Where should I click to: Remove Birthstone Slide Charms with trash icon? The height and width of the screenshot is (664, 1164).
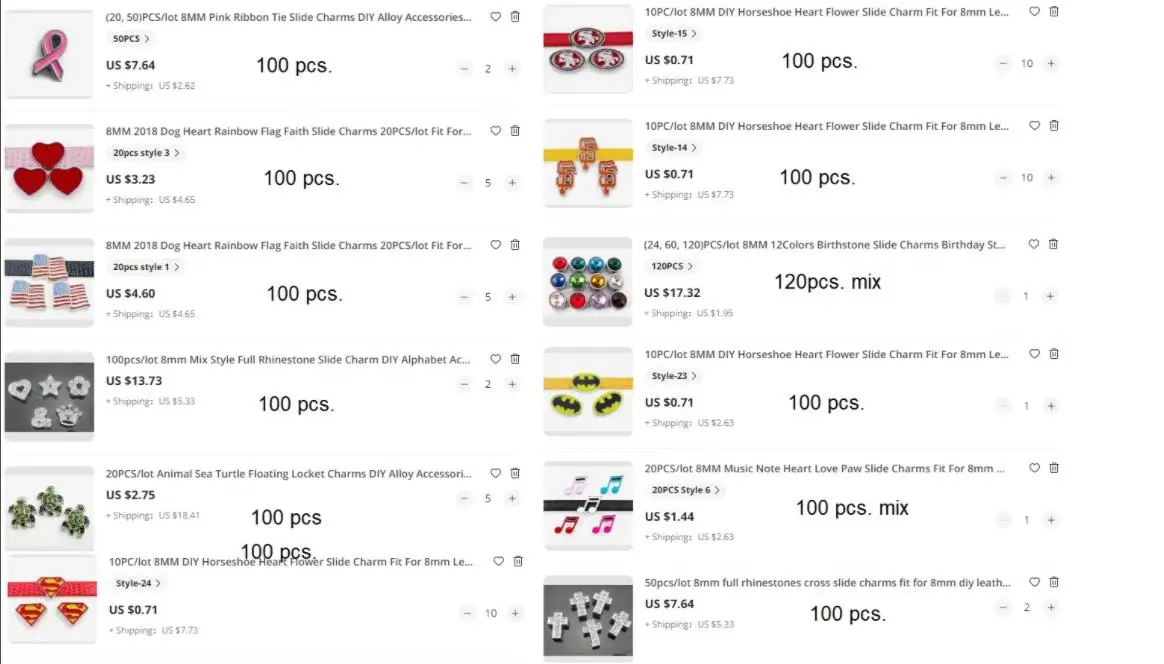pos(1054,244)
